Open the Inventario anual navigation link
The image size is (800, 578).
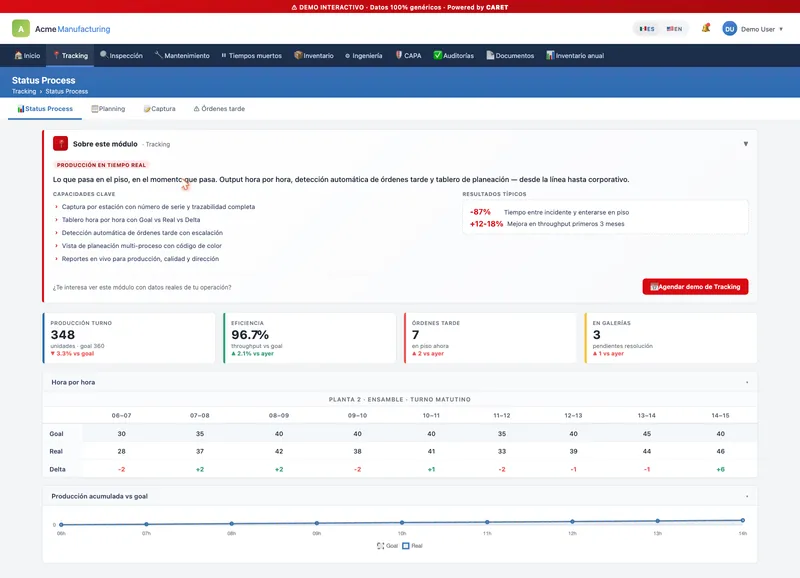[x=576, y=56]
